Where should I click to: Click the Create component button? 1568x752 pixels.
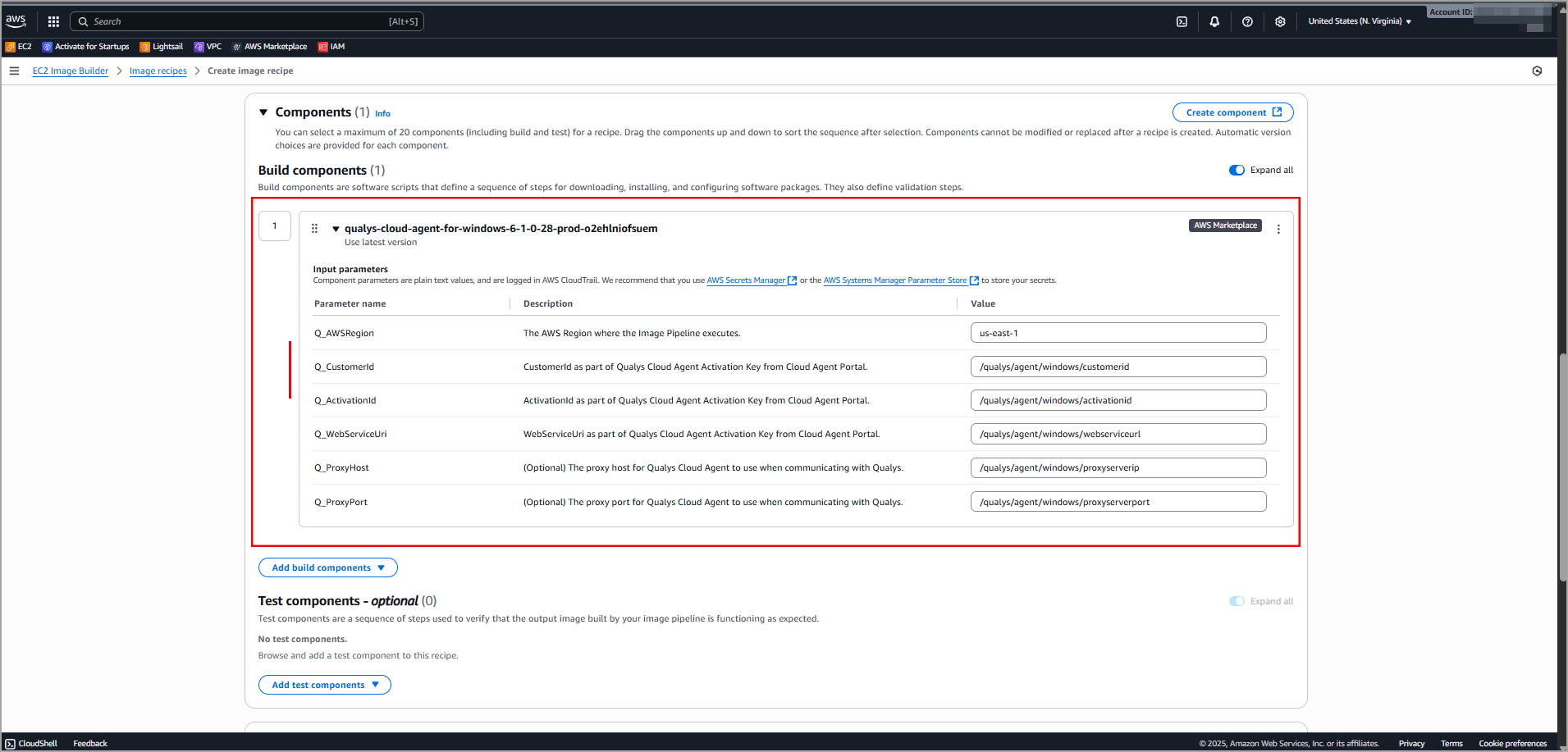tap(1232, 112)
